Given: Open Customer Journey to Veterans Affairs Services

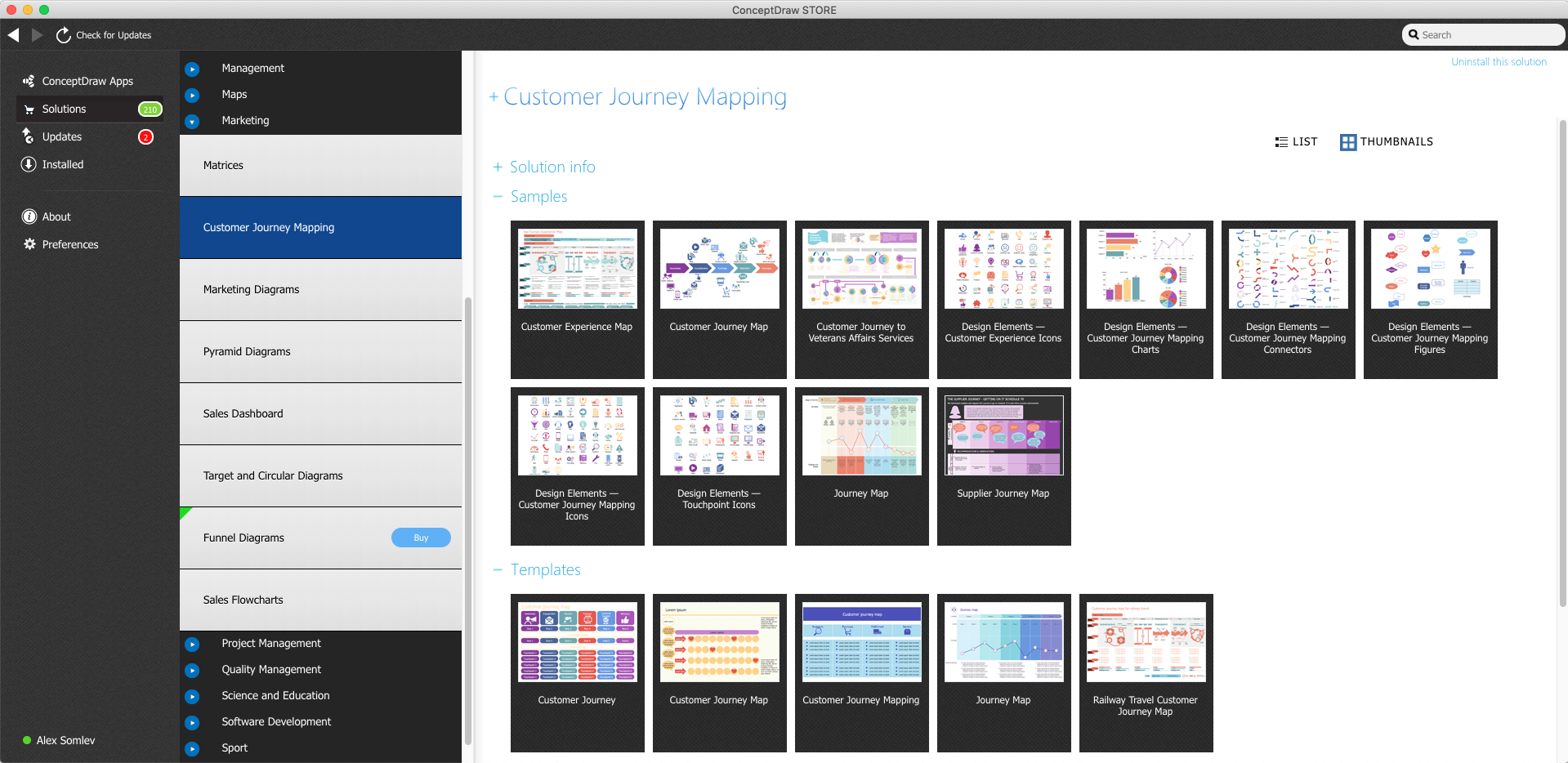Looking at the screenshot, I should tap(862, 299).
